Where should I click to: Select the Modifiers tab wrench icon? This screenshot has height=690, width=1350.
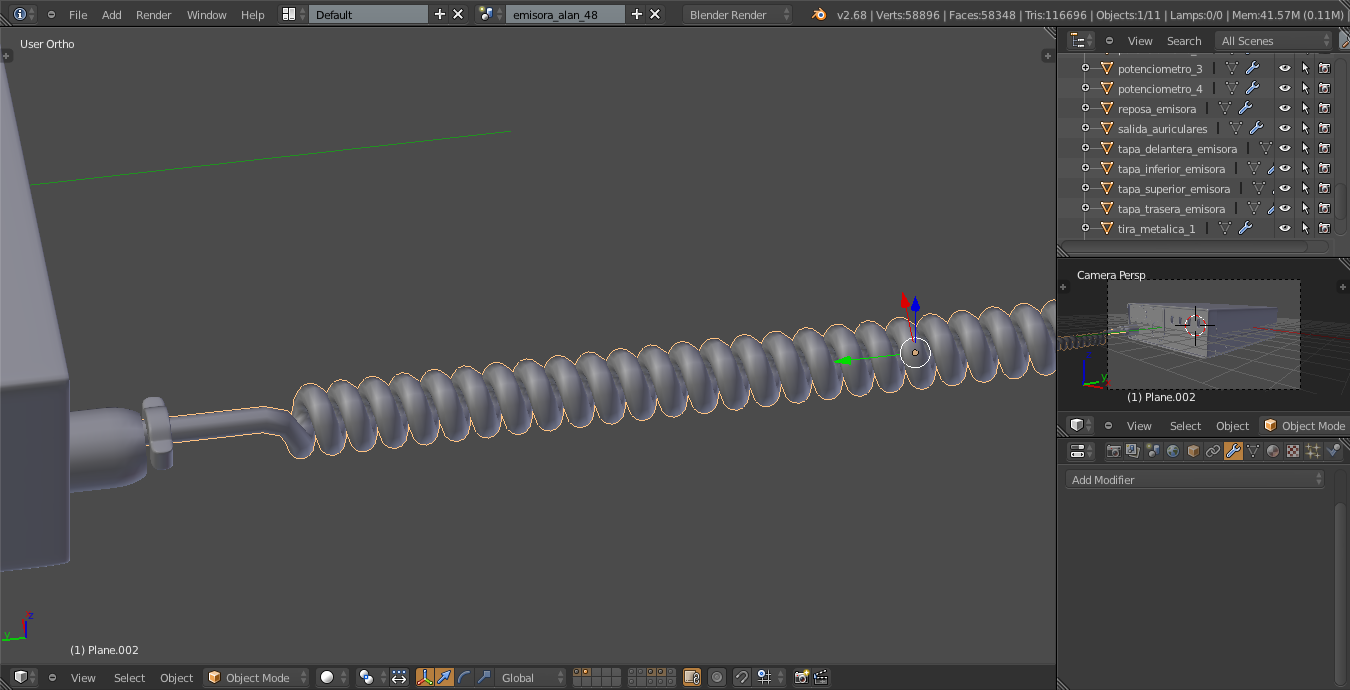click(1233, 451)
